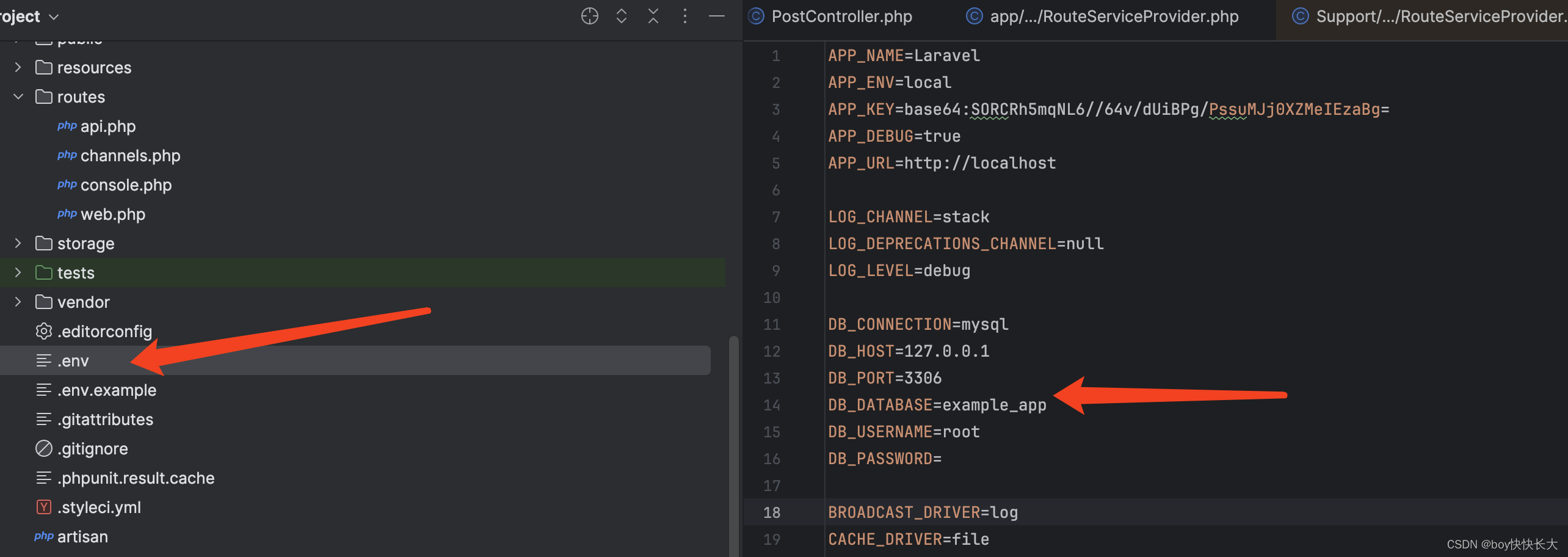Screen dimensions: 1568x557
Task: Click the DB_DATABASE=example_app line
Action: click(937, 405)
